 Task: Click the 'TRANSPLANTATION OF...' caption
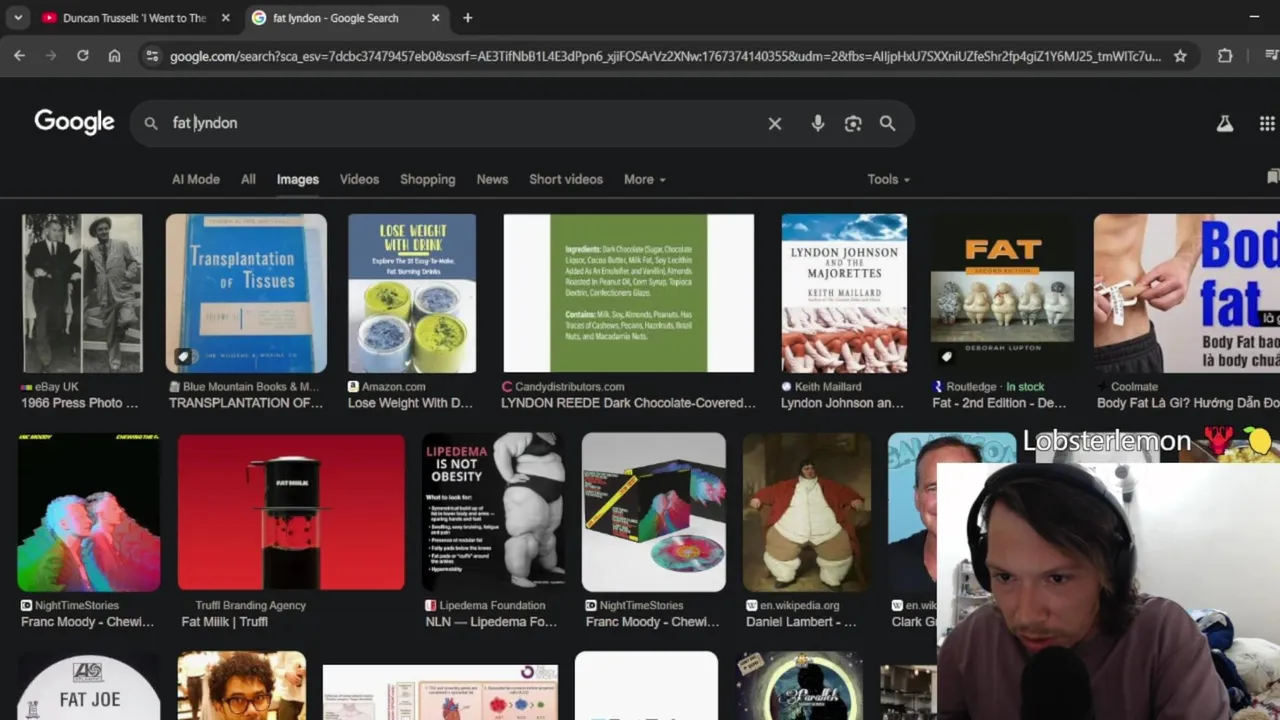246,403
